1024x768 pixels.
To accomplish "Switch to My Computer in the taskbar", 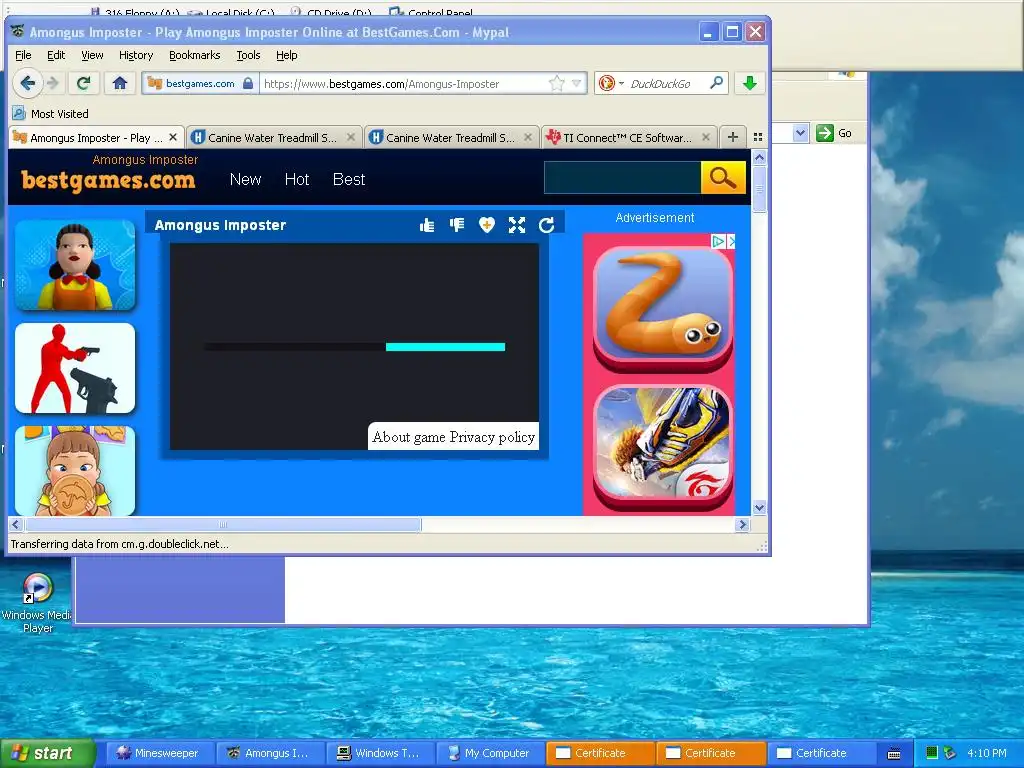I will coord(488,753).
